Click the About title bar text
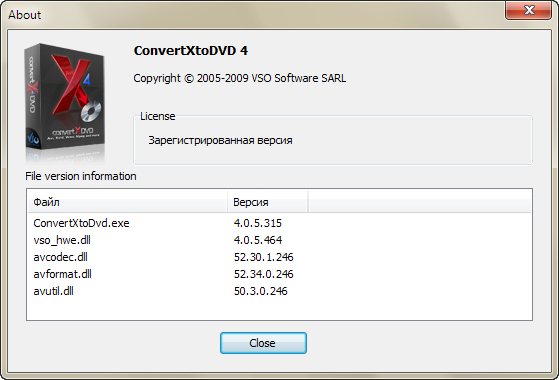Image resolution: width=559 pixels, height=380 pixels. [25, 15]
